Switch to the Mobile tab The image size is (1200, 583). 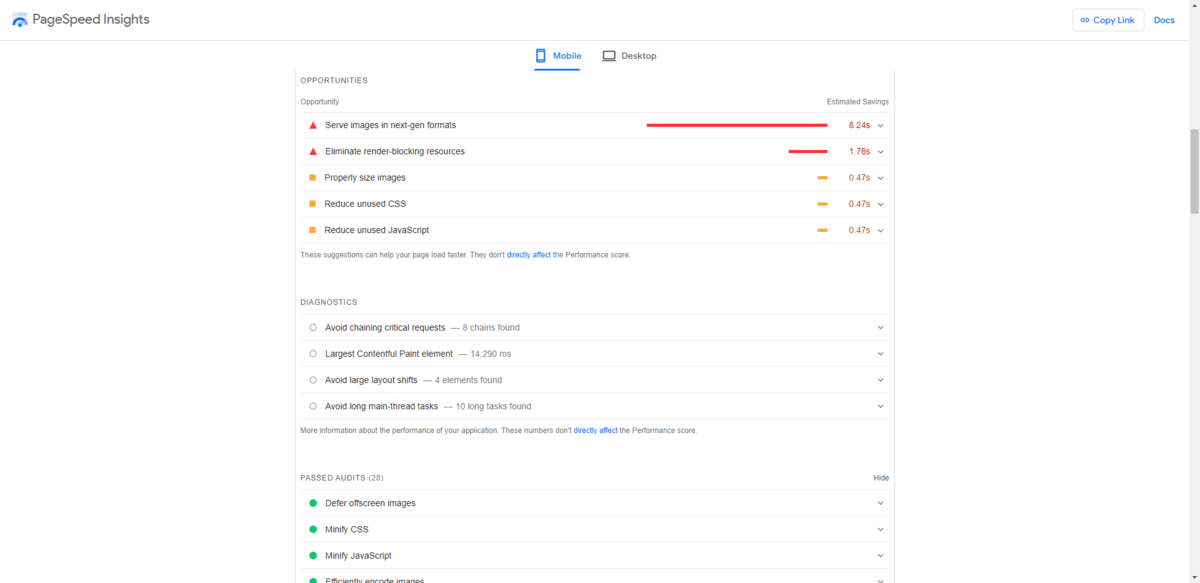[x=558, y=56]
